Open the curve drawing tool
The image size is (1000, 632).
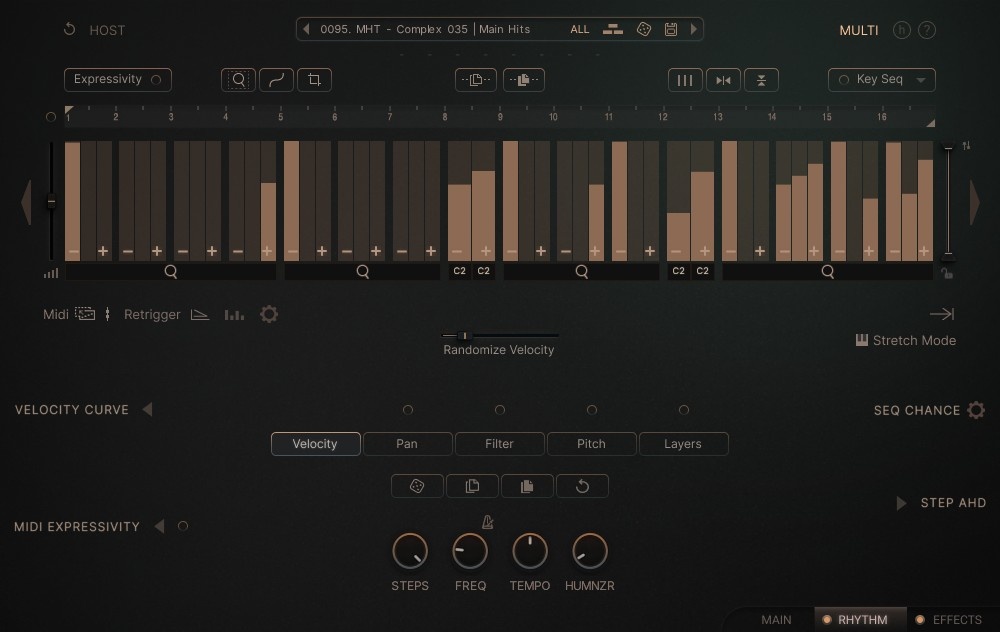click(x=276, y=79)
